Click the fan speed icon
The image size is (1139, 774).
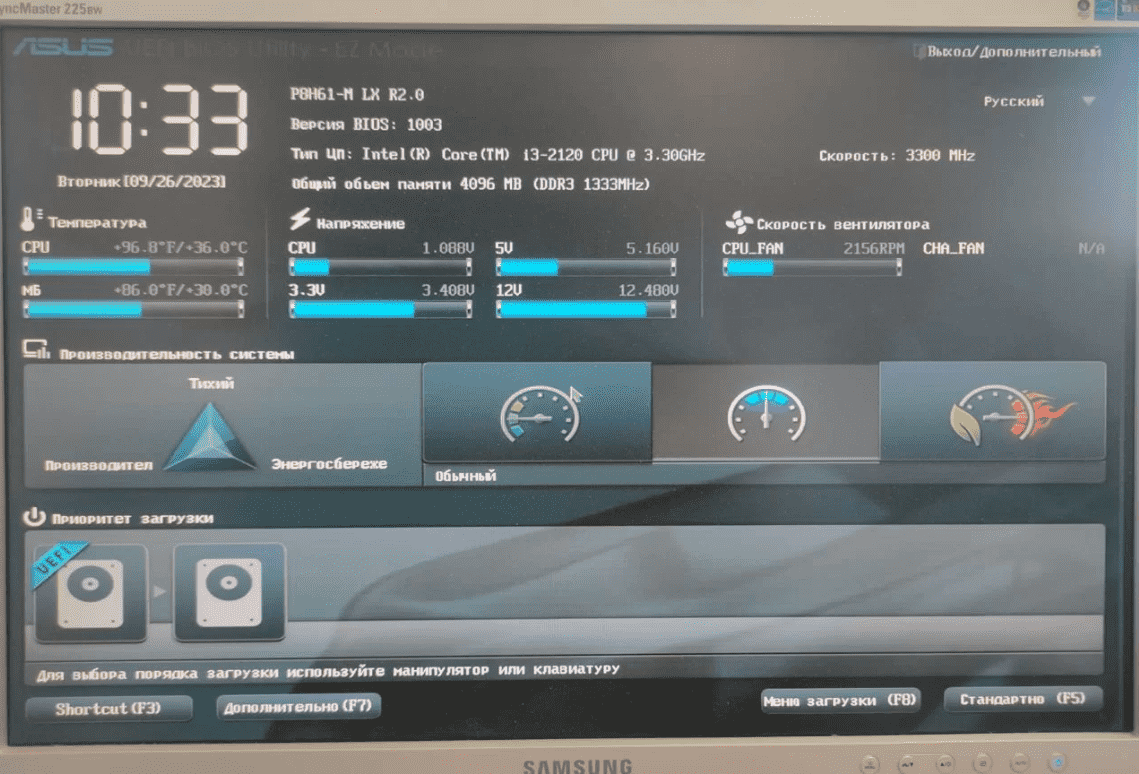point(738,222)
